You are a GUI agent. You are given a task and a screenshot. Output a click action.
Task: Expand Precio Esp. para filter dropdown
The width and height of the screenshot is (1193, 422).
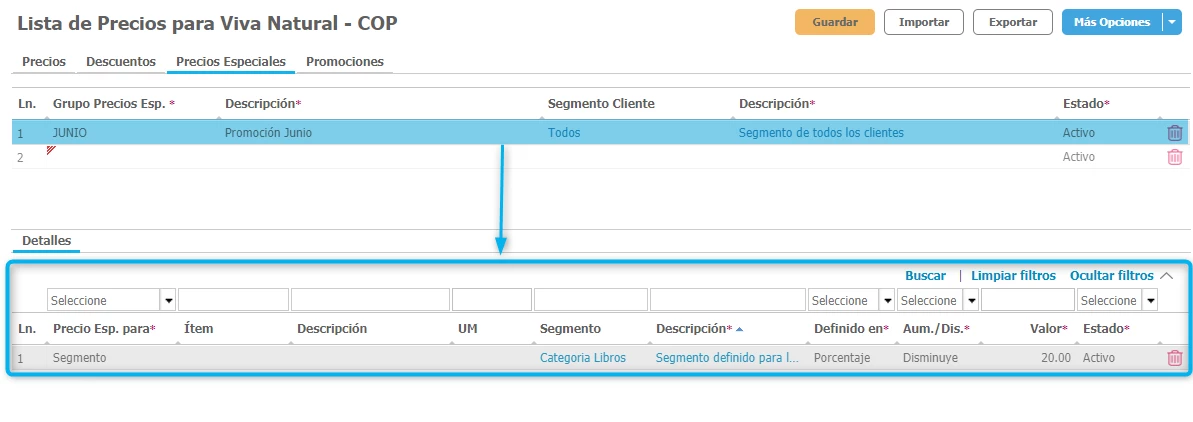pos(168,300)
